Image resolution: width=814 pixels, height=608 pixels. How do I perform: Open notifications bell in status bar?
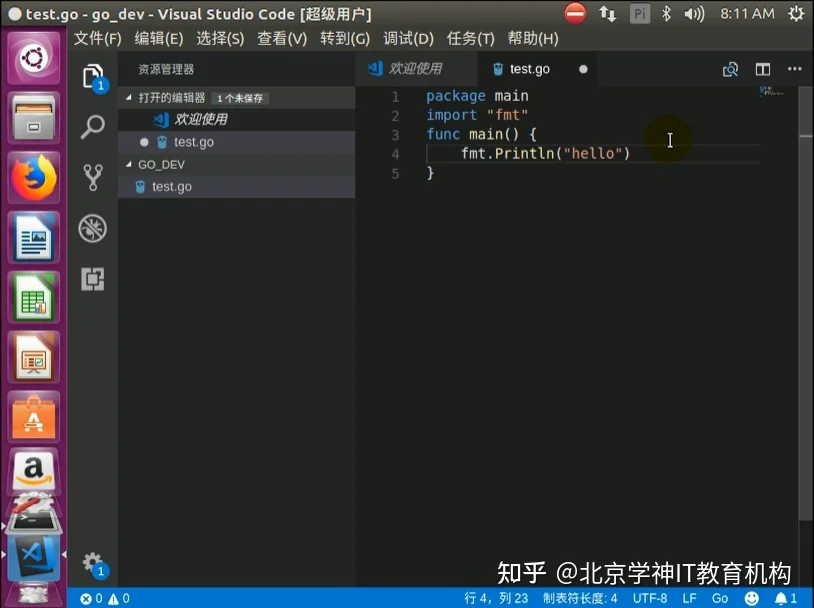785,599
